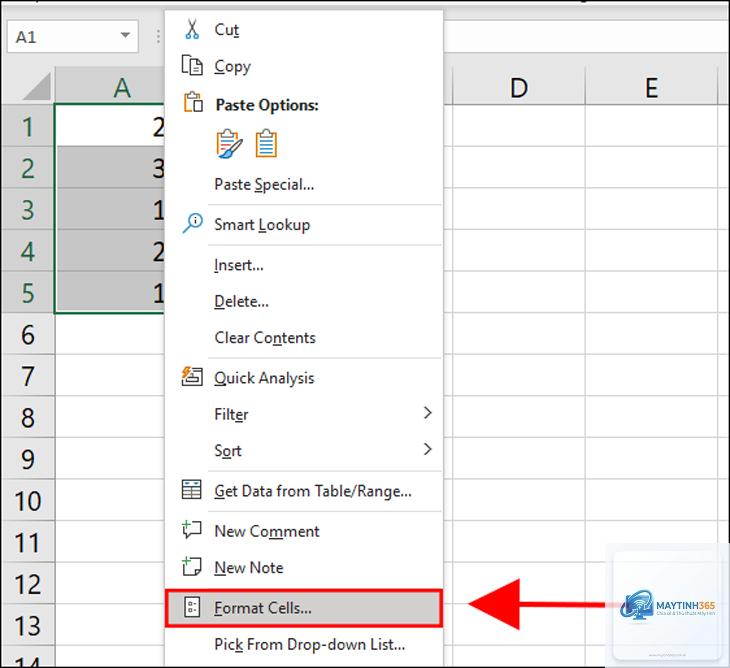Select row 8 header
This screenshot has height=668, width=730.
pos(28,417)
